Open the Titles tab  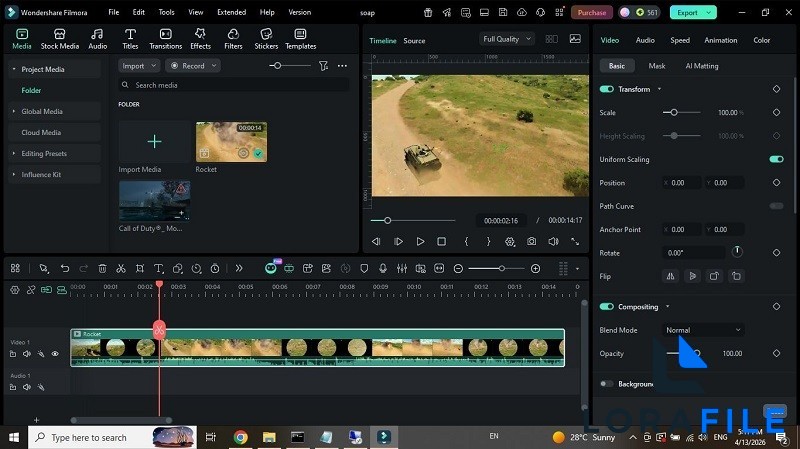click(130, 39)
